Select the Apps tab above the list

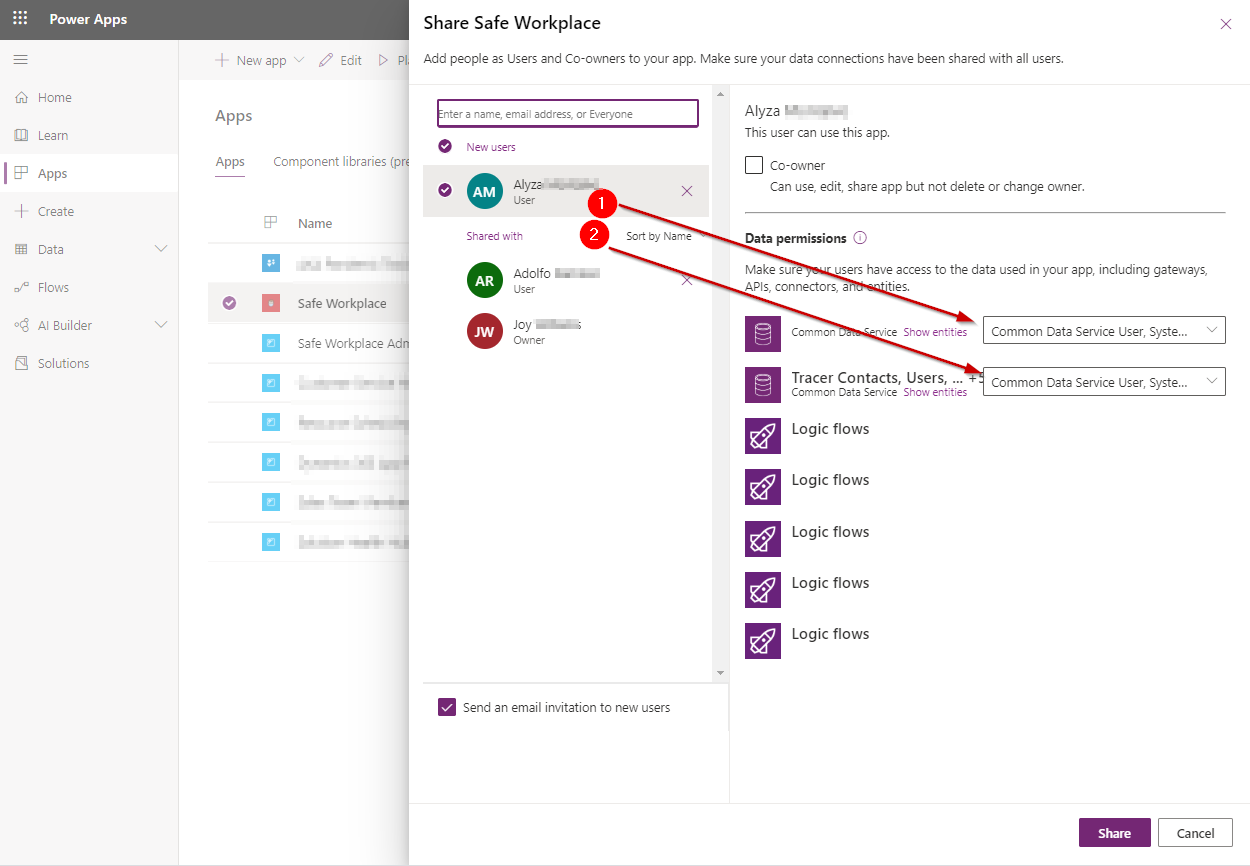click(x=230, y=161)
